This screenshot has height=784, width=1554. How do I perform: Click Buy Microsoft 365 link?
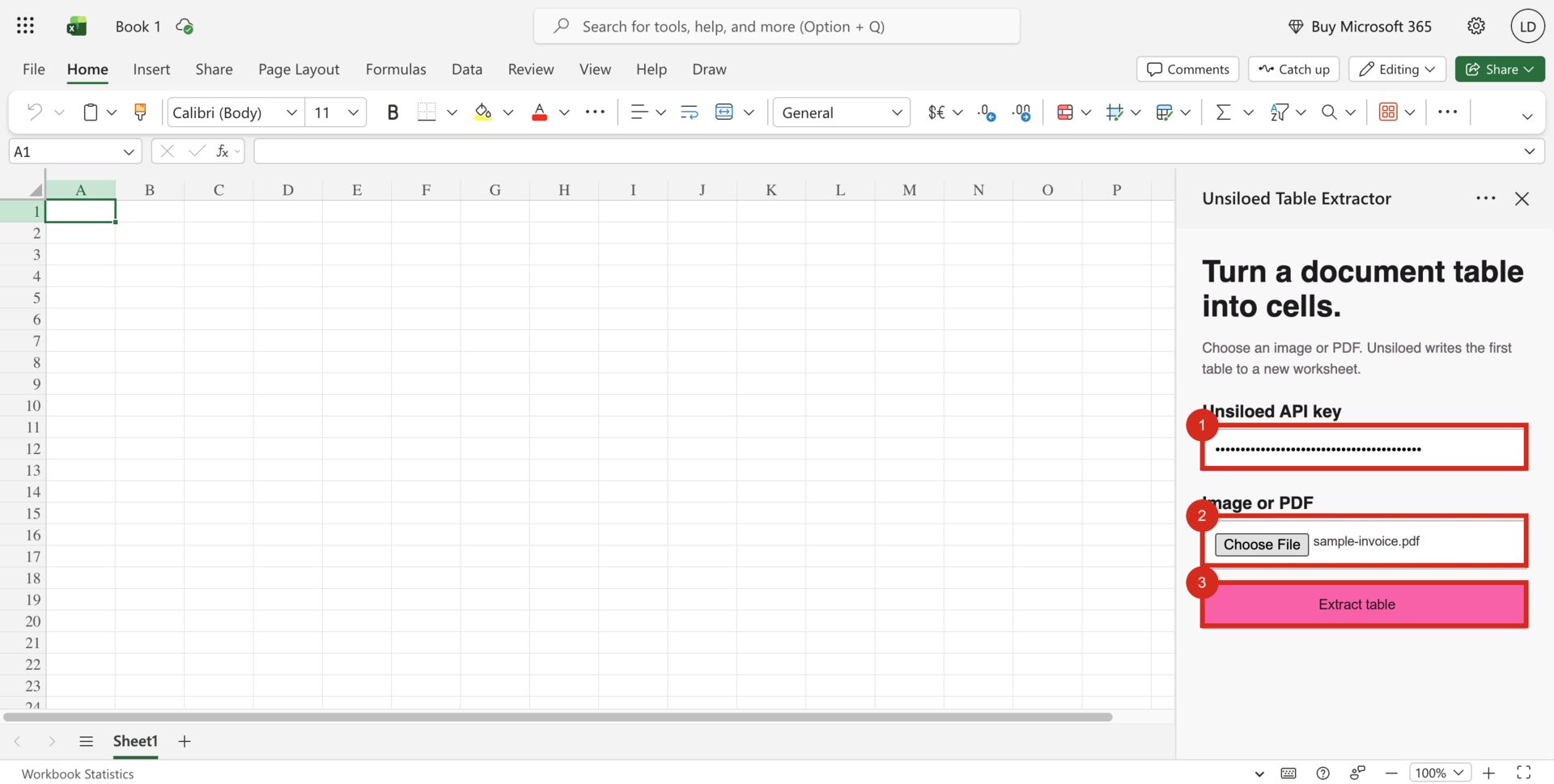coord(1360,26)
